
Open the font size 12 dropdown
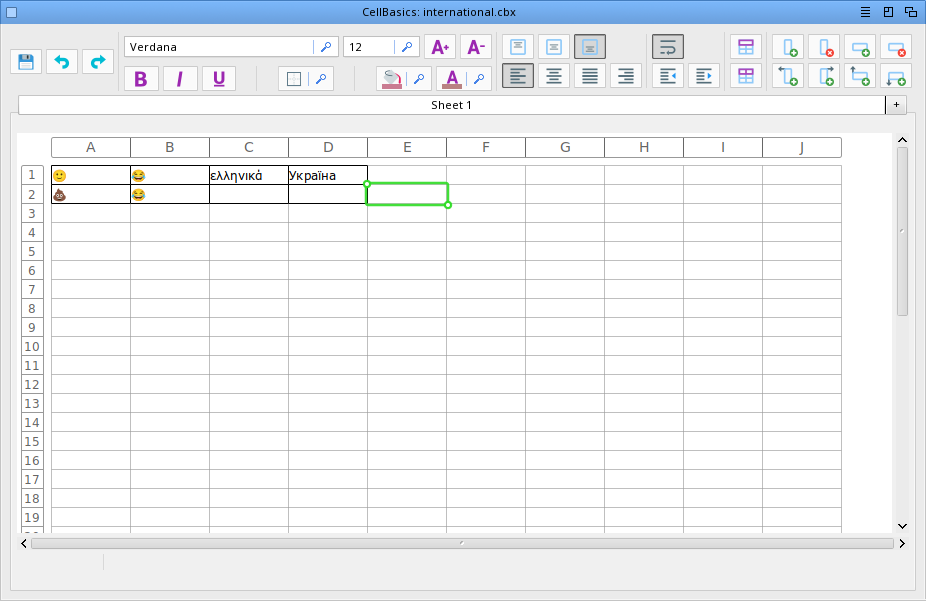407,47
